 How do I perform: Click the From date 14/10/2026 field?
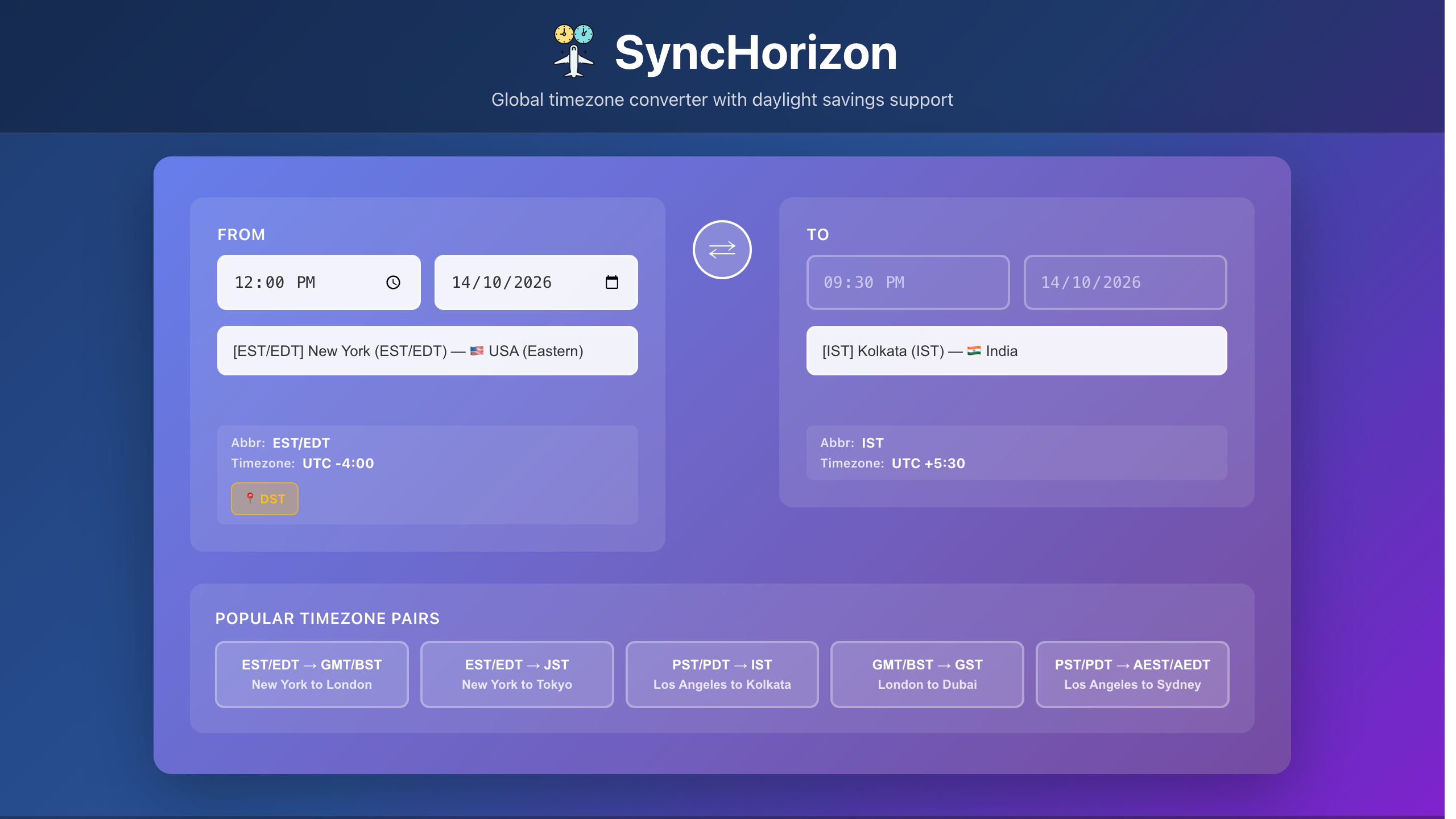pyautogui.click(x=536, y=283)
